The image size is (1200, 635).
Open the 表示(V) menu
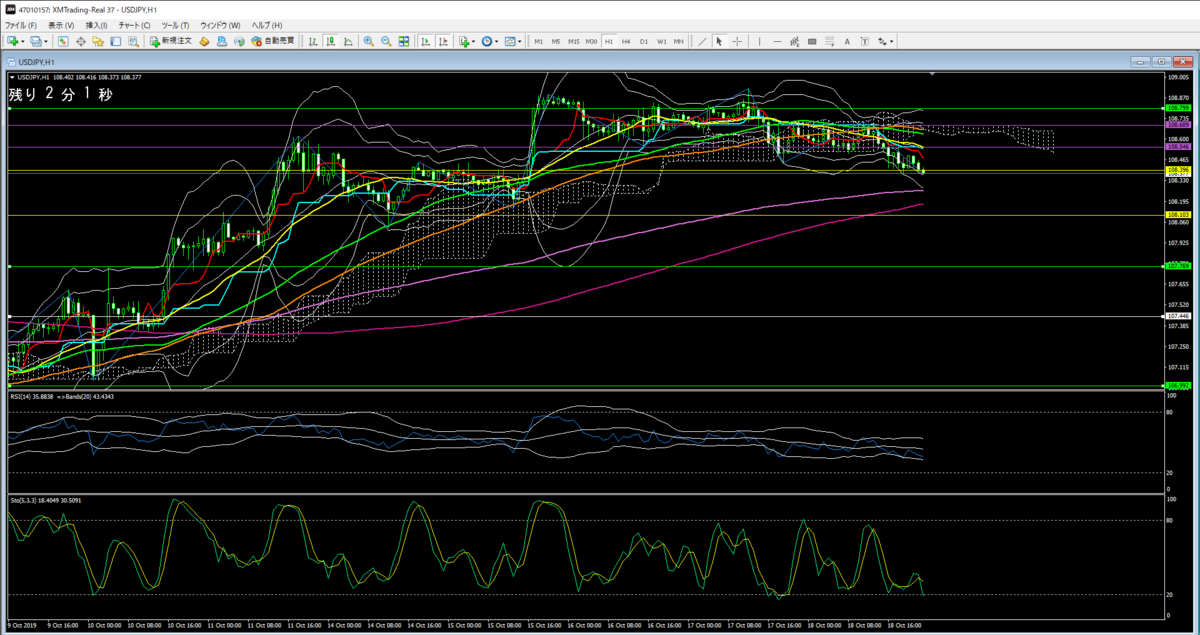tap(61, 24)
